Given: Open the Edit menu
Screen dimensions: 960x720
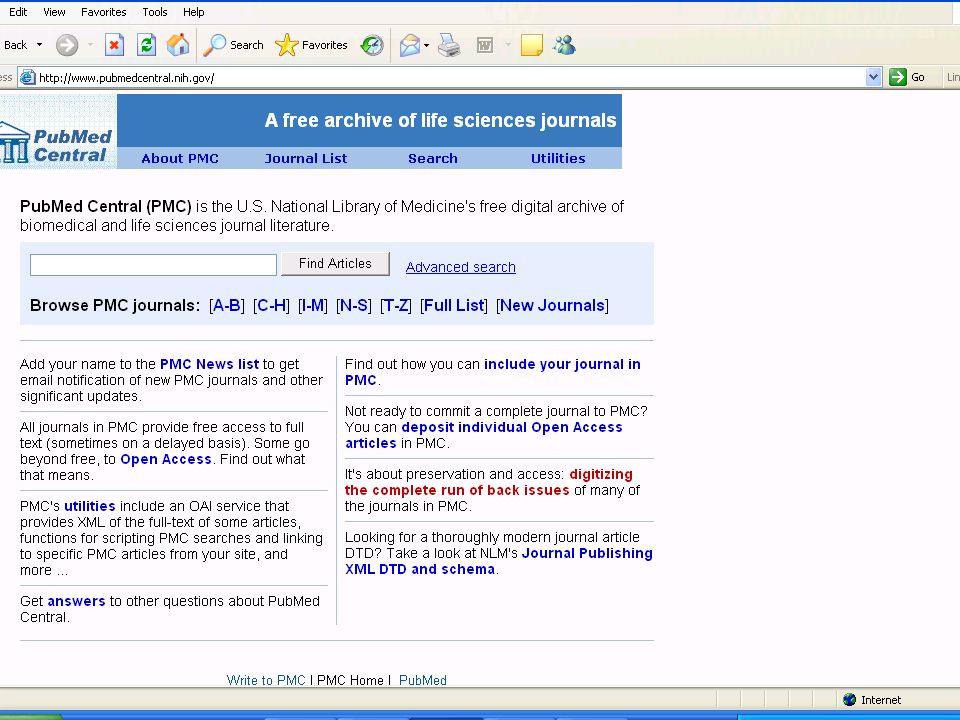Looking at the screenshot, I should [18, 12].
